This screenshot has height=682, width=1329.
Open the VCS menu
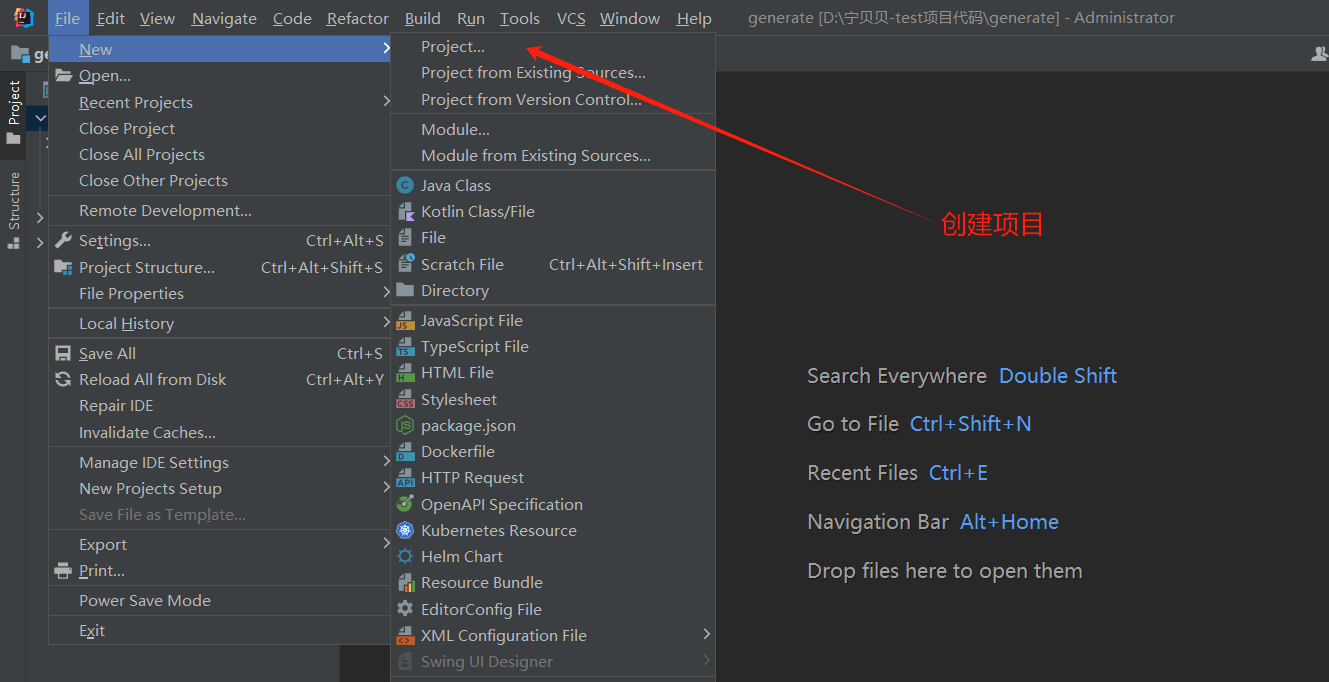[571, 18]
